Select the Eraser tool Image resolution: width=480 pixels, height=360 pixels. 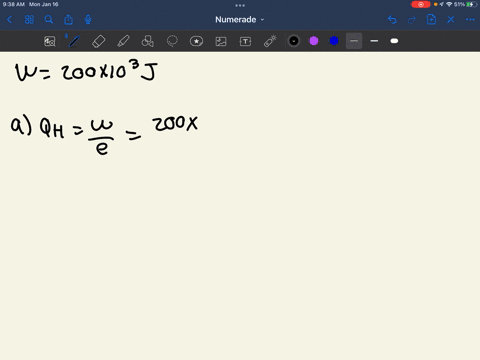pos(99,41)
